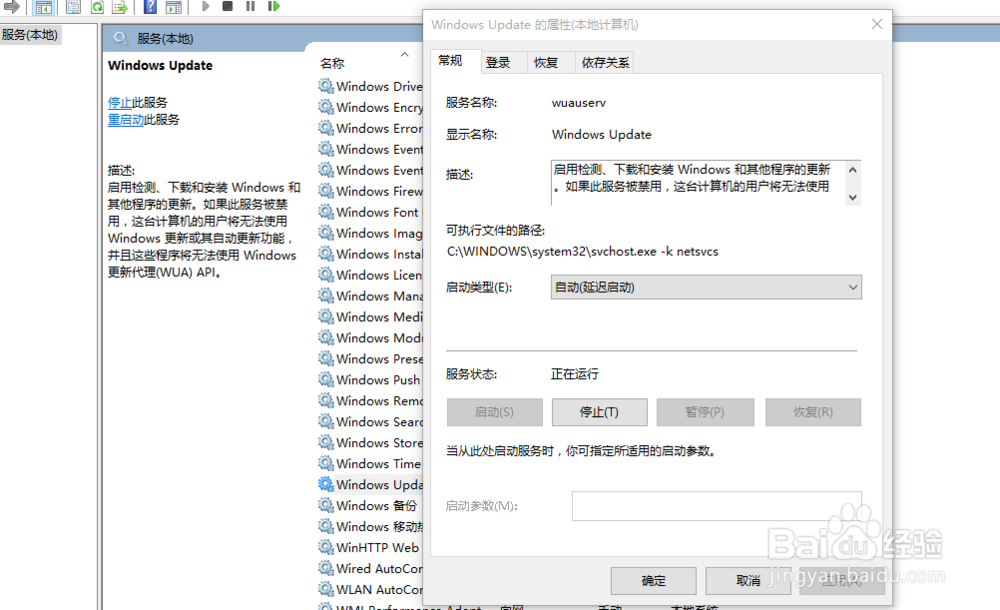Close the Windows Update properties dialog
Viewport: 1000px width, 610px height.
click(x=877, y=24)
